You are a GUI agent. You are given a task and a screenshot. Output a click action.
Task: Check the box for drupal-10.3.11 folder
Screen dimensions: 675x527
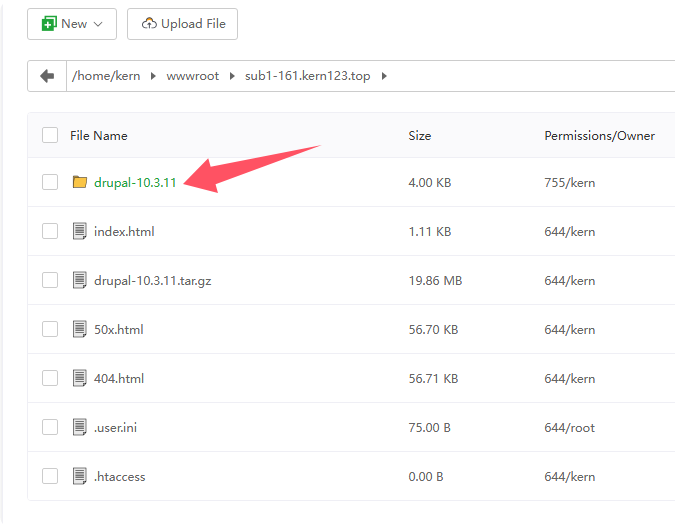click(50, 182)
